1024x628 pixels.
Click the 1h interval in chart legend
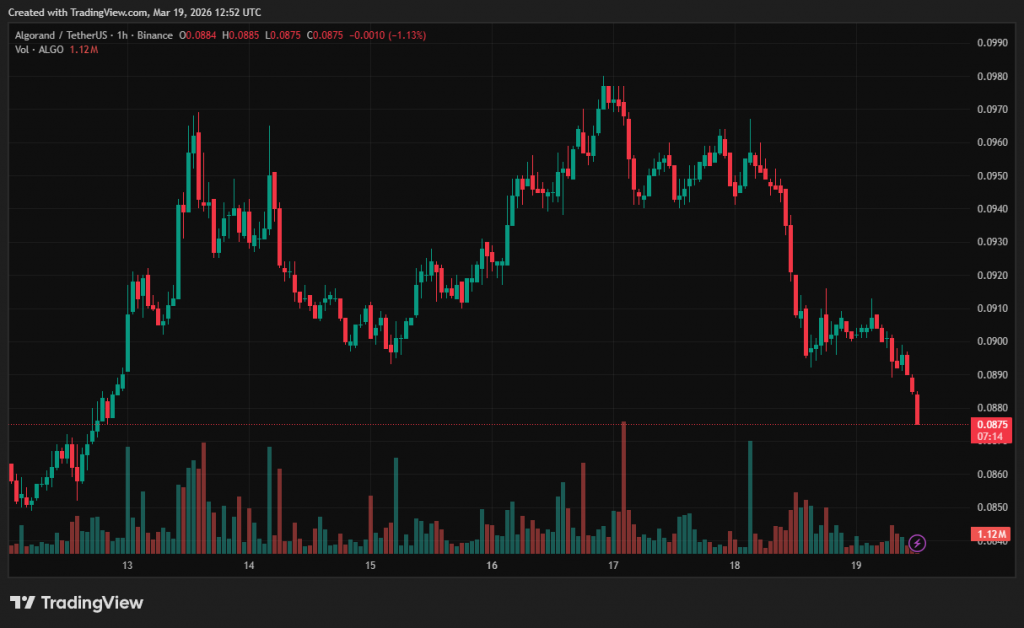point(121,35)
